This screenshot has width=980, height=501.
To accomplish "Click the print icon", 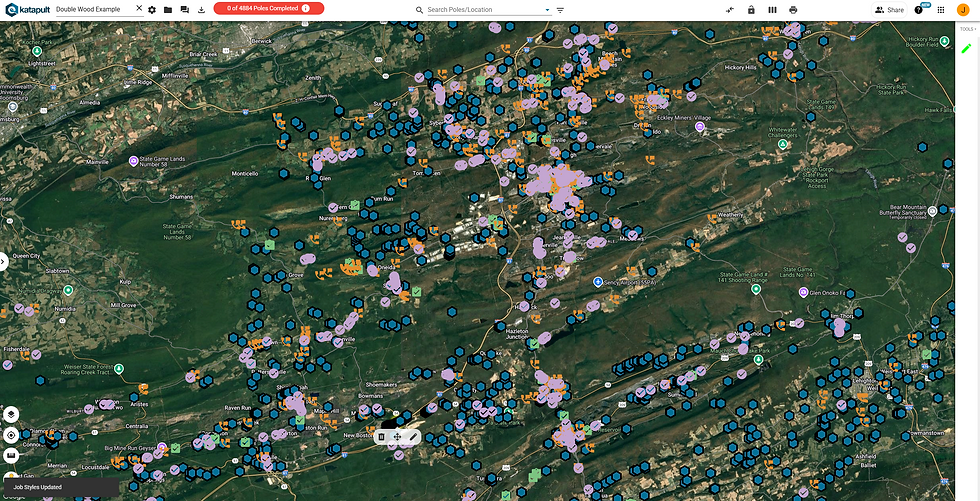I will (x=793, y=10).
